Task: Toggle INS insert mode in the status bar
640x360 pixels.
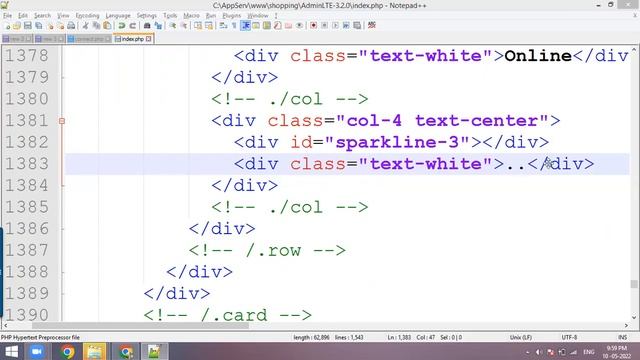Action: pyautogui.click(x=622, y=338)
